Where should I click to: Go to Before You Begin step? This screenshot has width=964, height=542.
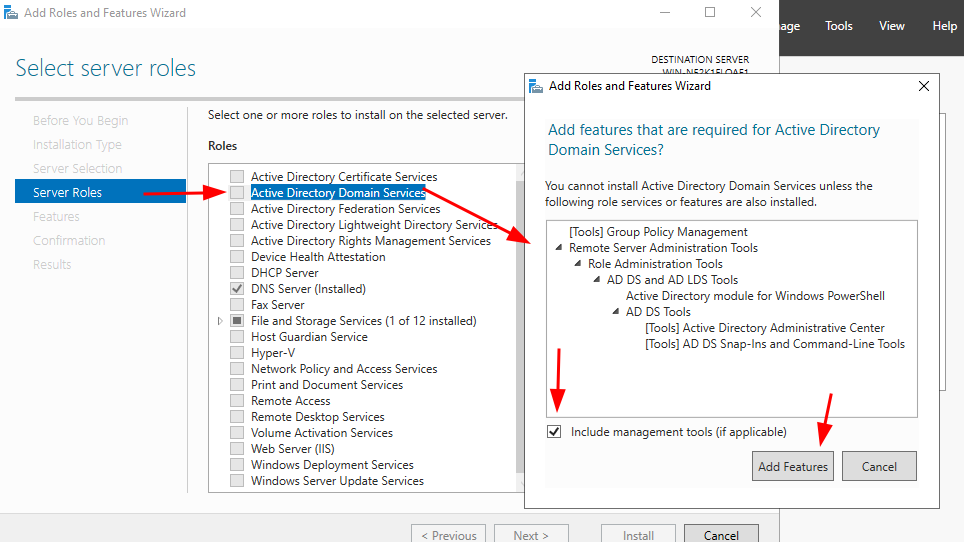(x=81, y=120)
